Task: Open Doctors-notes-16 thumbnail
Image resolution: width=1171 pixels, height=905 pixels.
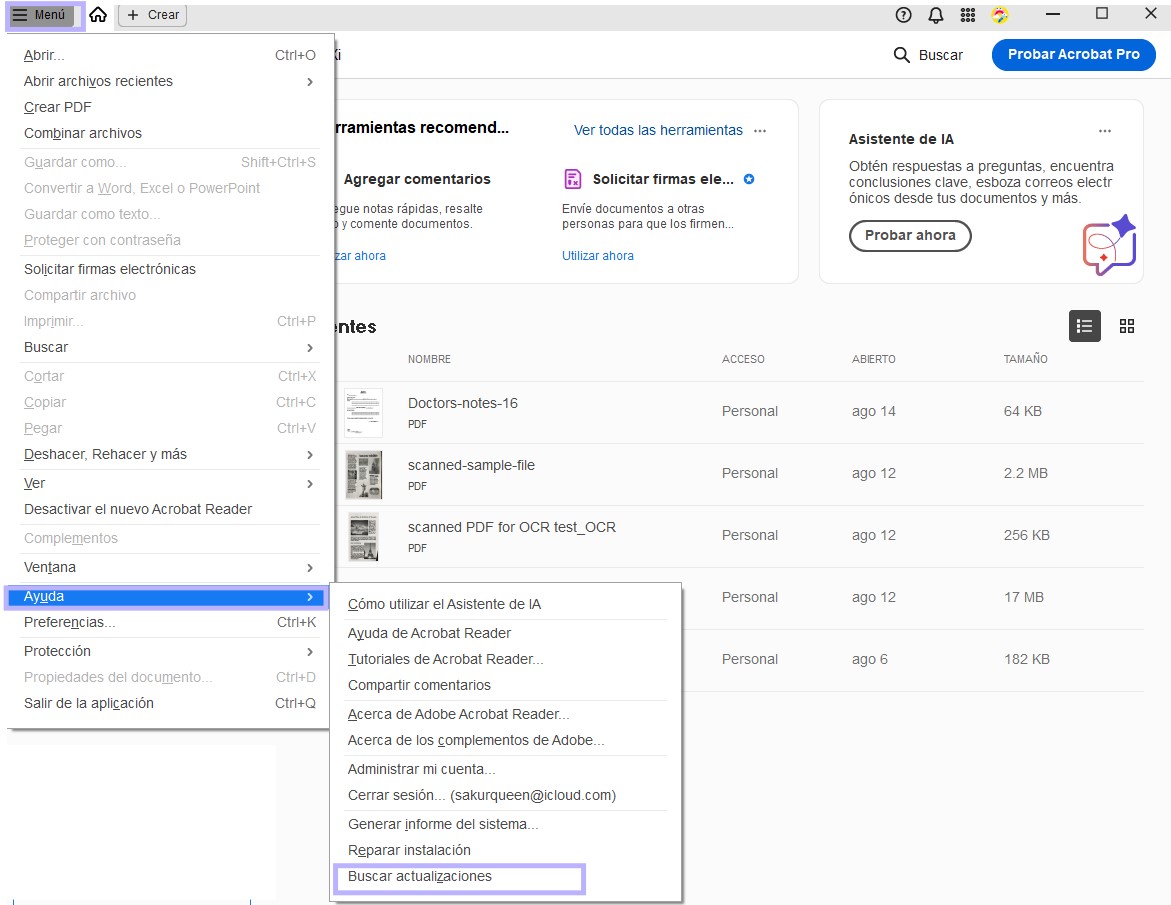Action: pos(363,413)
